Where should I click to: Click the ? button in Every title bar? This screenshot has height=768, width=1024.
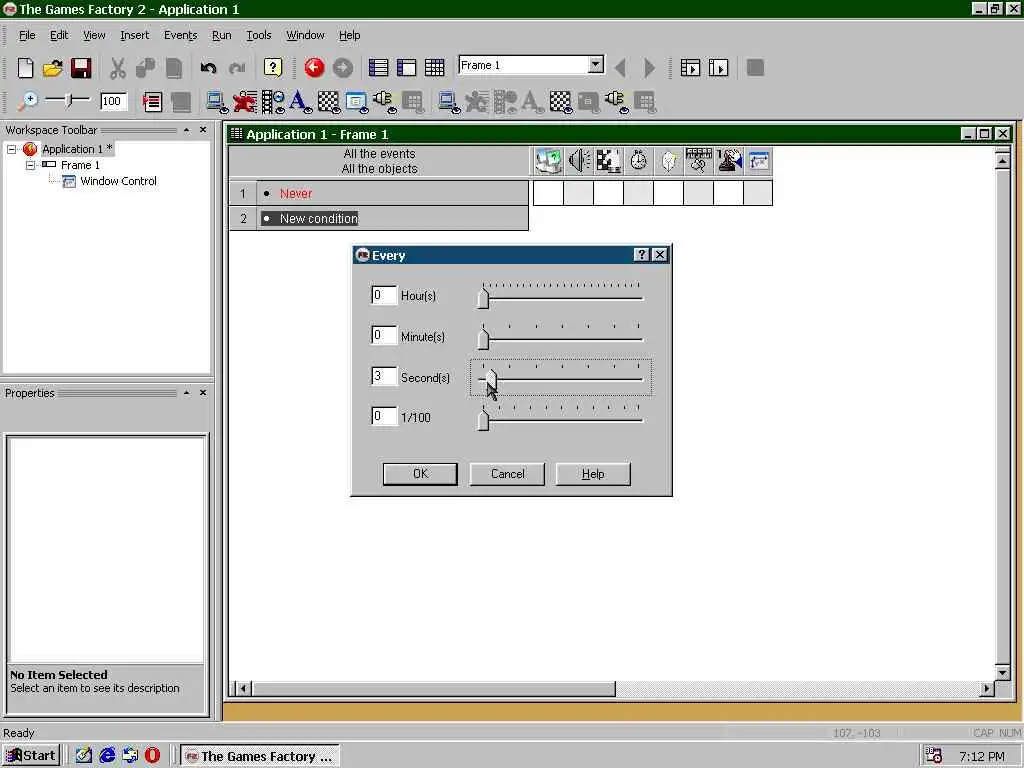(x=641, y=255)
